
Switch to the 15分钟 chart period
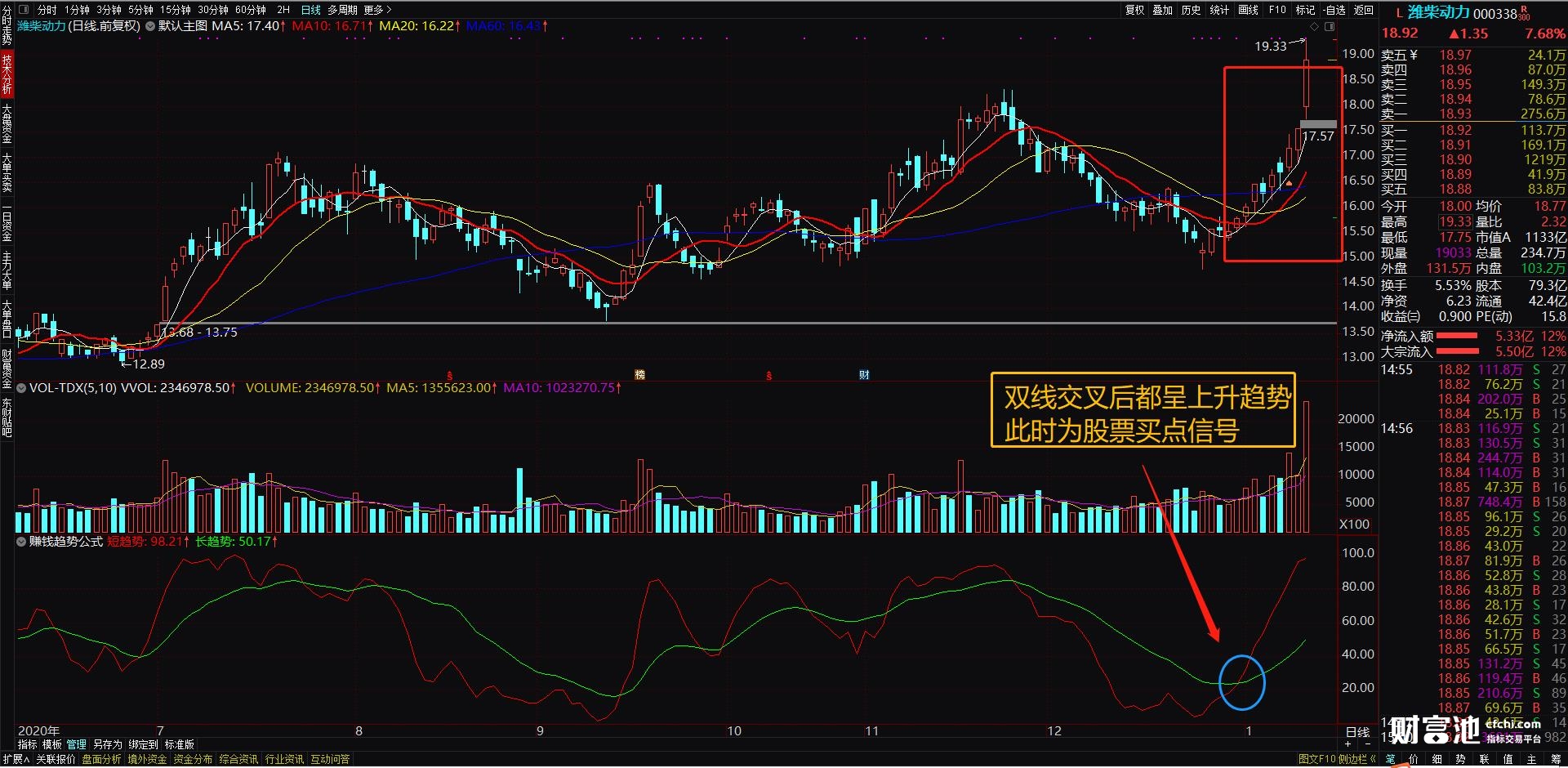[x=176, y=10]
